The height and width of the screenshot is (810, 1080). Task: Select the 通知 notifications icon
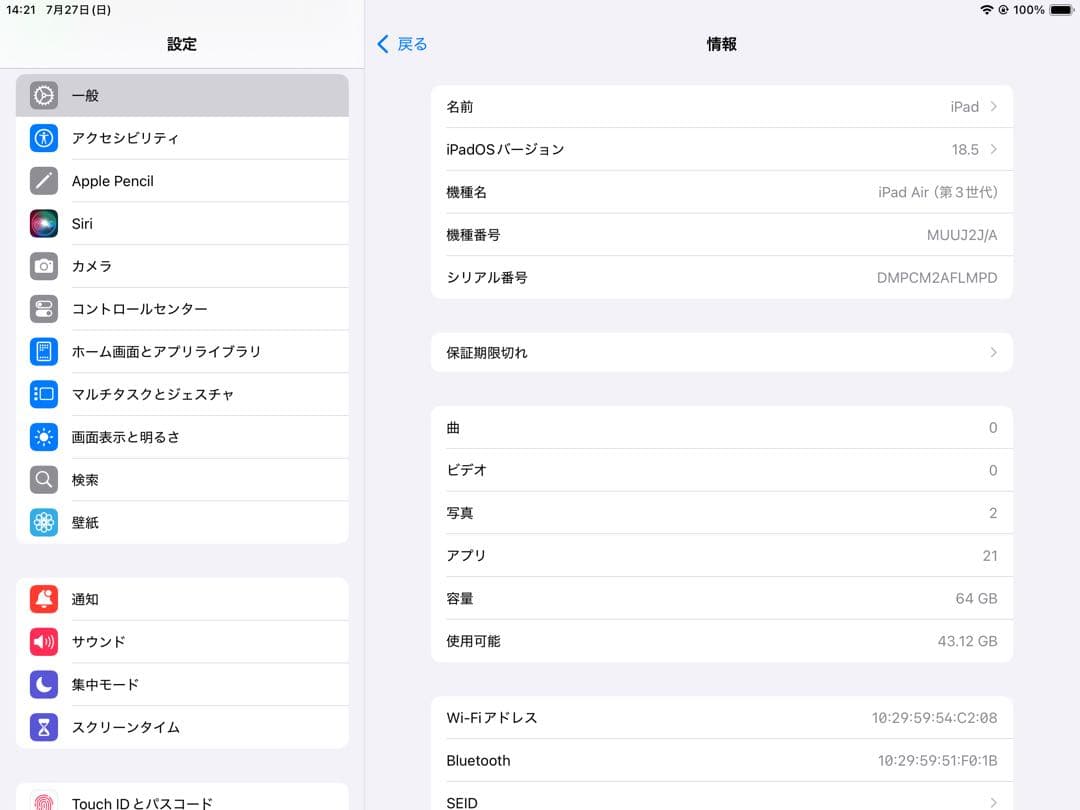42,599
